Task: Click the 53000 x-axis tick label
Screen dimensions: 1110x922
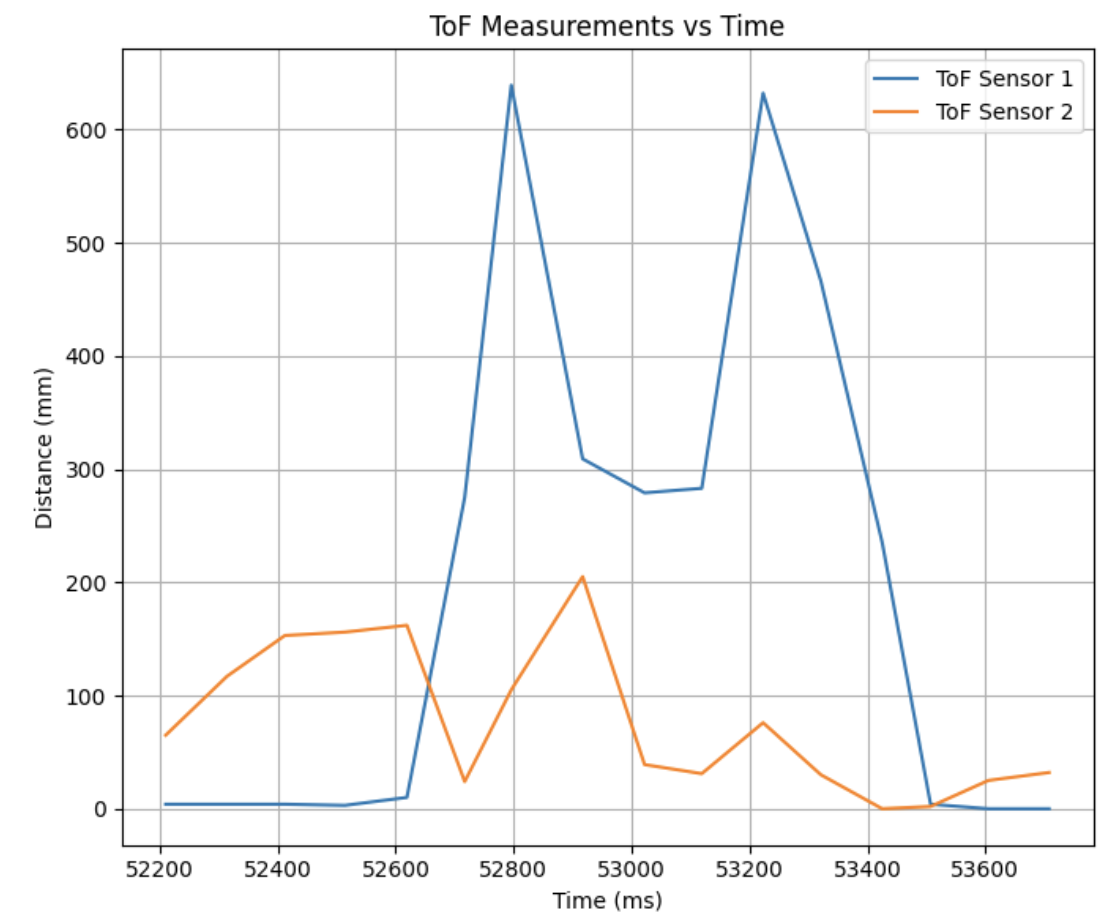Action: (632, 871)
